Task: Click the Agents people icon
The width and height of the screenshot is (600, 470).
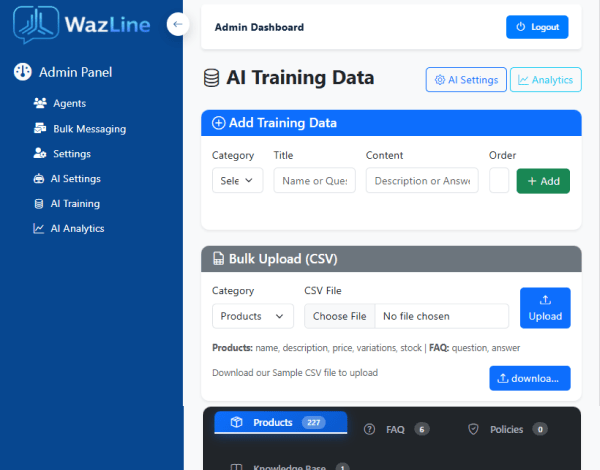Action: 40,103
